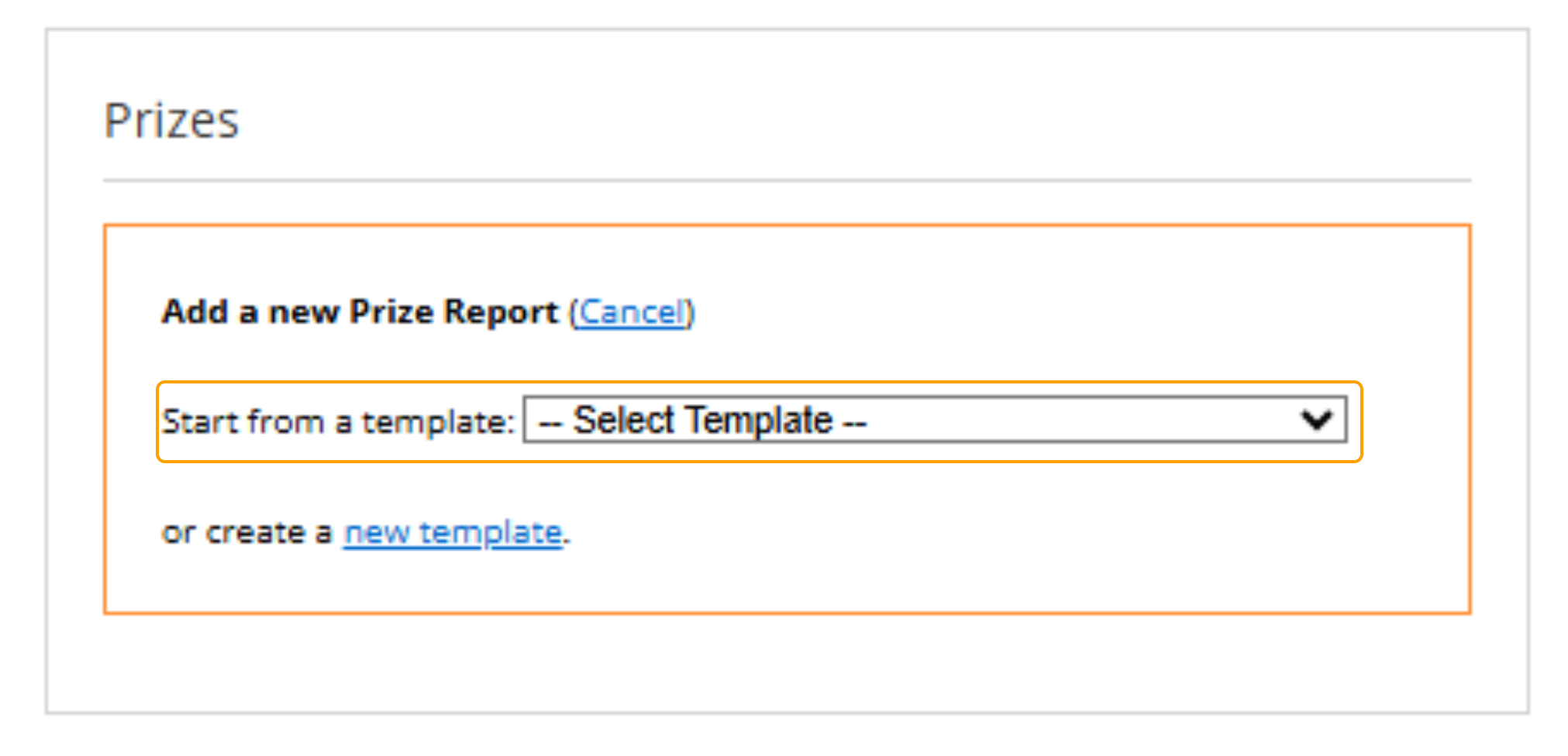The width and height of the screenshot is (1568, 756).
Task: Open the Select Template dropdown
Action: click(x=934, y=421)
